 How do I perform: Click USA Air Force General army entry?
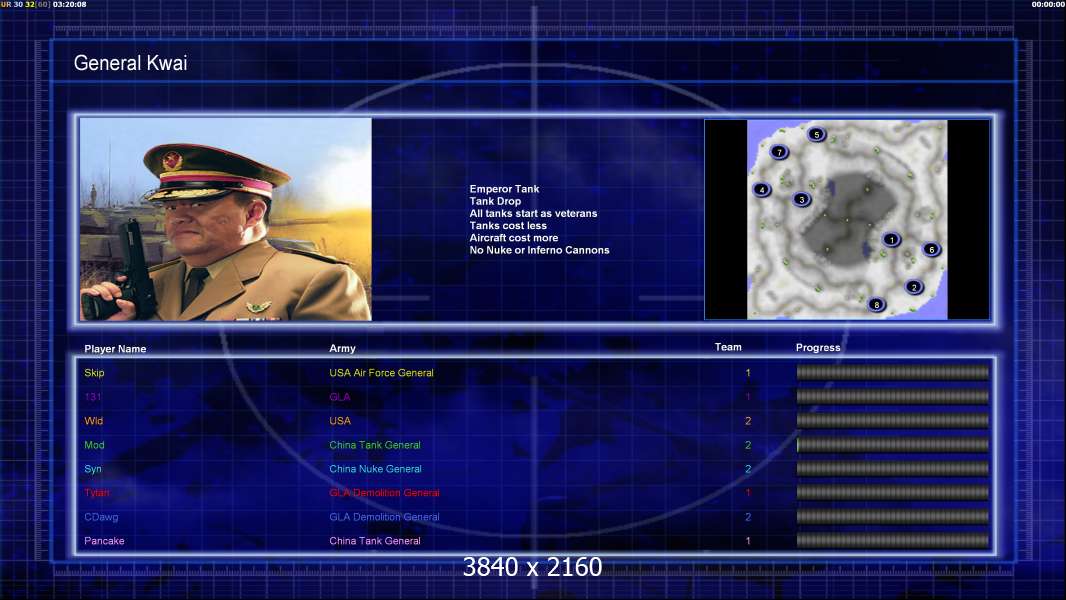(381, 372)
